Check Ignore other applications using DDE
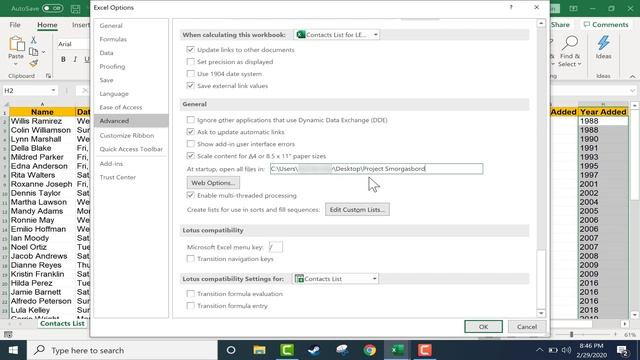The height and width of the screenshot is (360, 640). (190, 120)
